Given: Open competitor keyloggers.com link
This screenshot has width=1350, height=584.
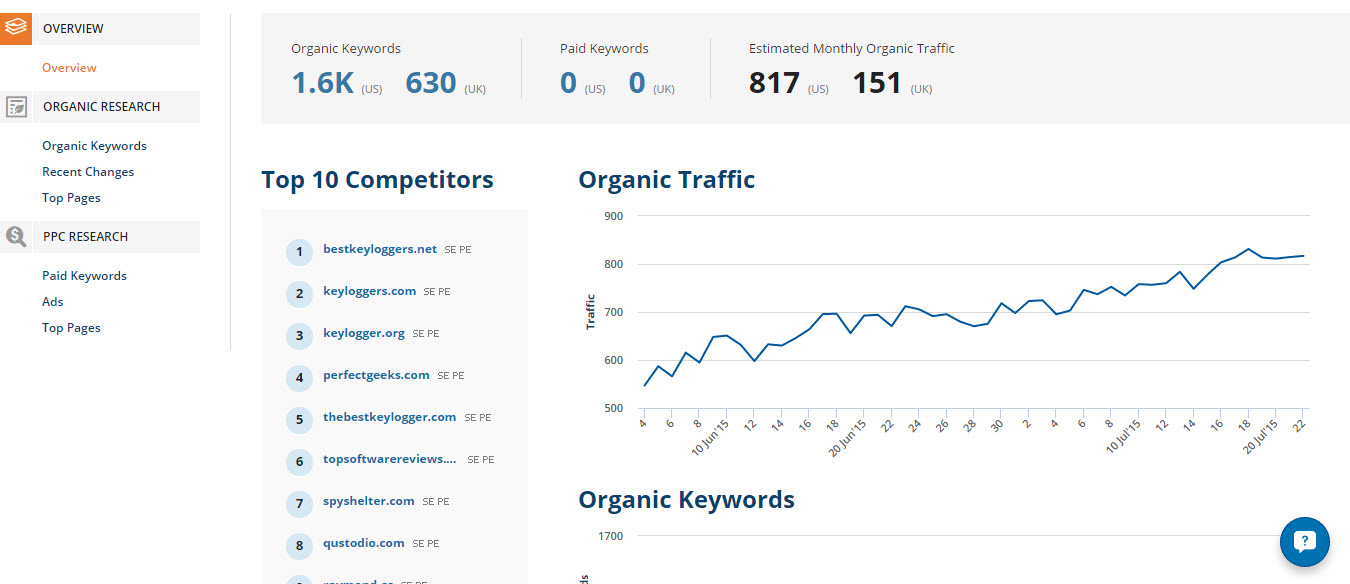Looking at the screenshot, I should click(369, 291).
